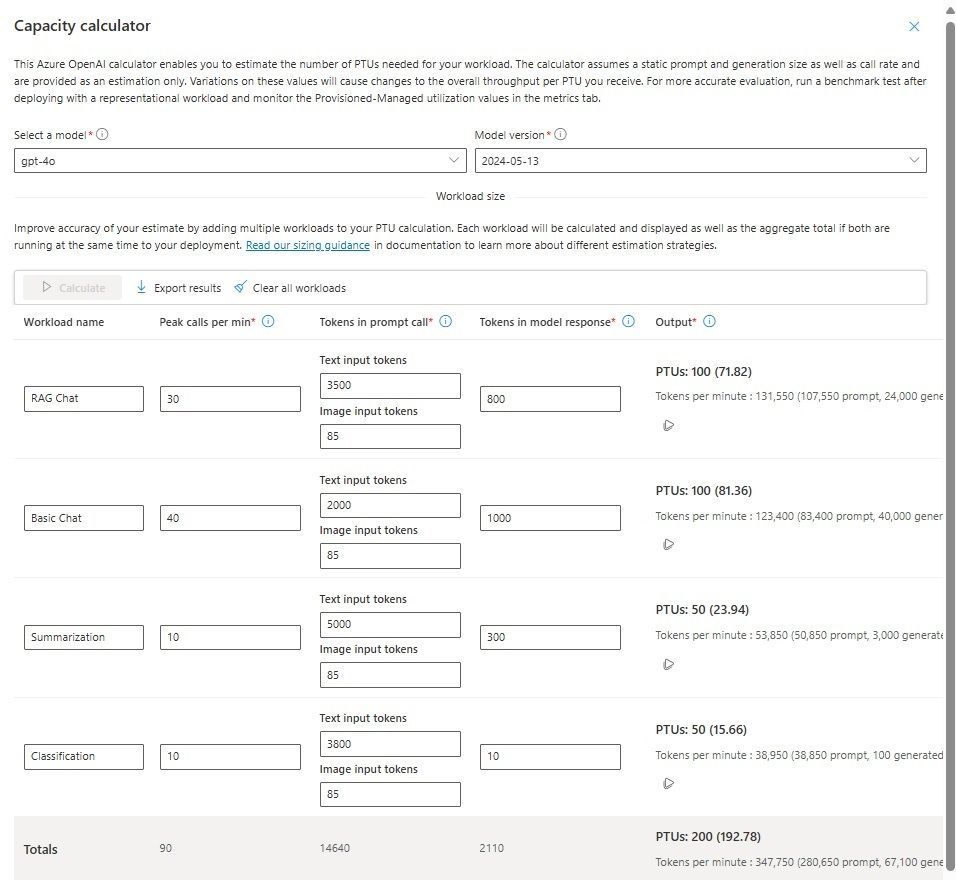Click the Tokens in prompt call info icon
The width and height of the screenshot is (956, 880).
coord(446,322)
